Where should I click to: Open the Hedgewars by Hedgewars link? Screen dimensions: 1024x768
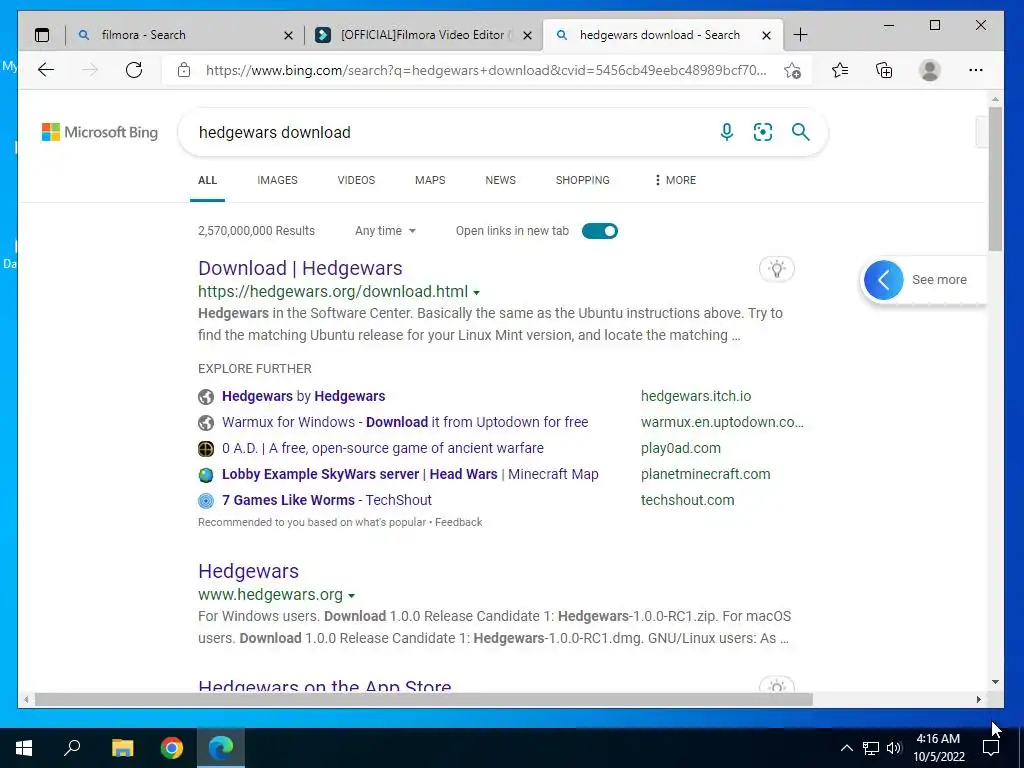(304, 396)
